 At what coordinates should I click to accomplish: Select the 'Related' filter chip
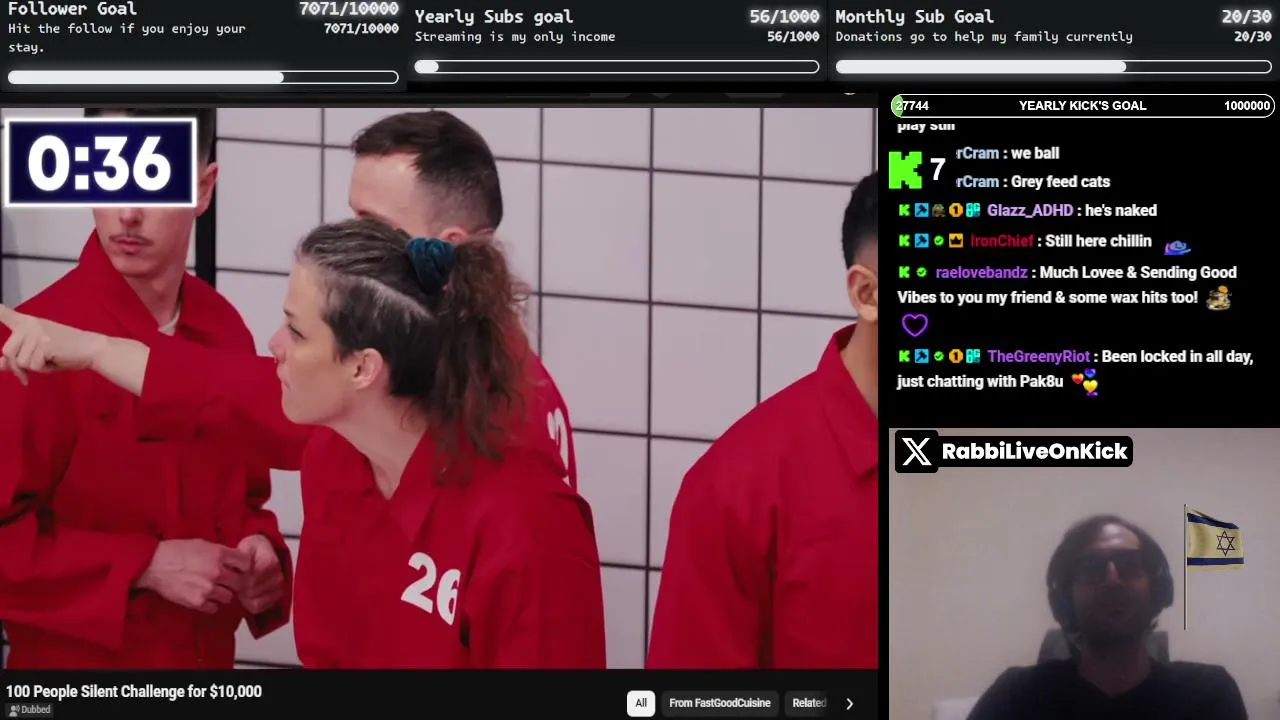(808, 703)
